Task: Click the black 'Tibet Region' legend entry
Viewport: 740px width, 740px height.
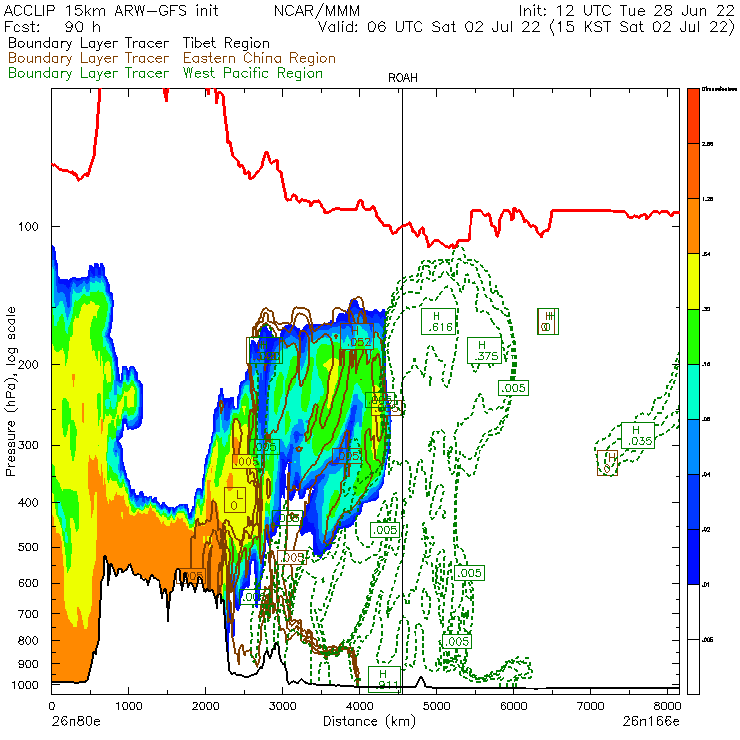Action: 226,43
